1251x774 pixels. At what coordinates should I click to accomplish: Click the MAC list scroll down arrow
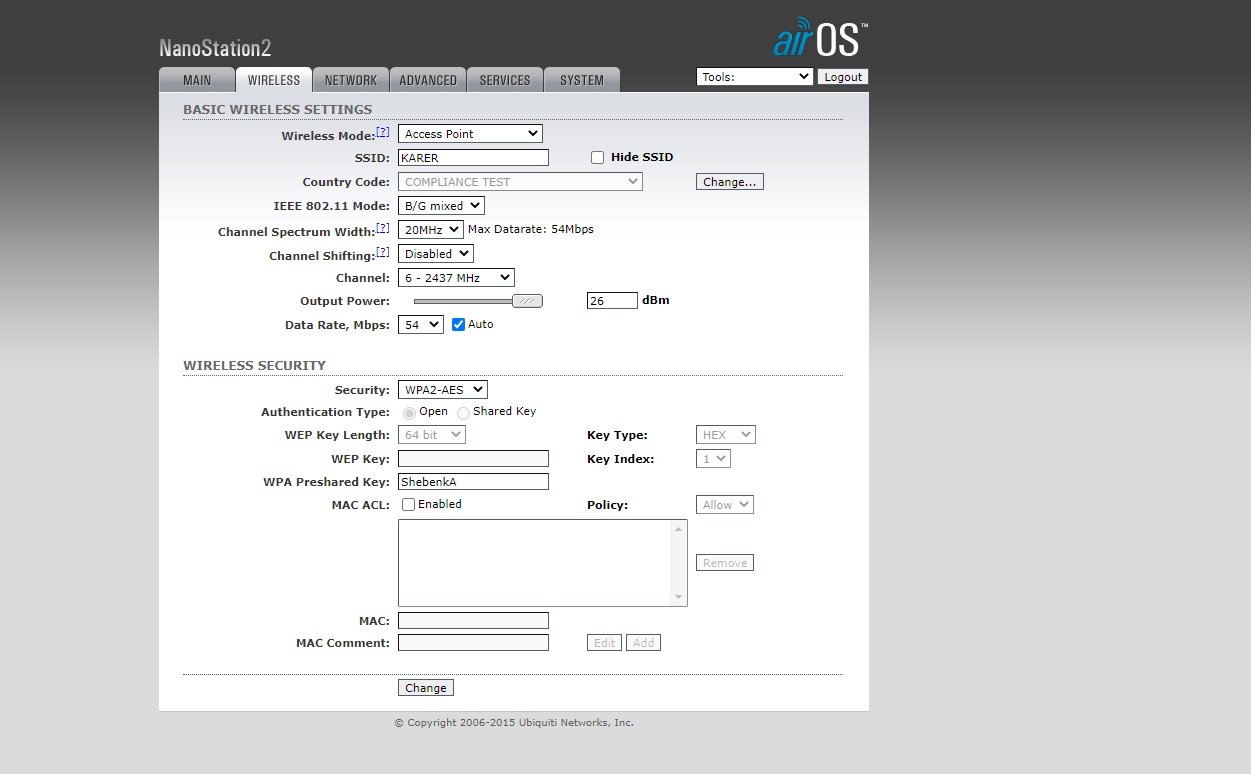680,597
